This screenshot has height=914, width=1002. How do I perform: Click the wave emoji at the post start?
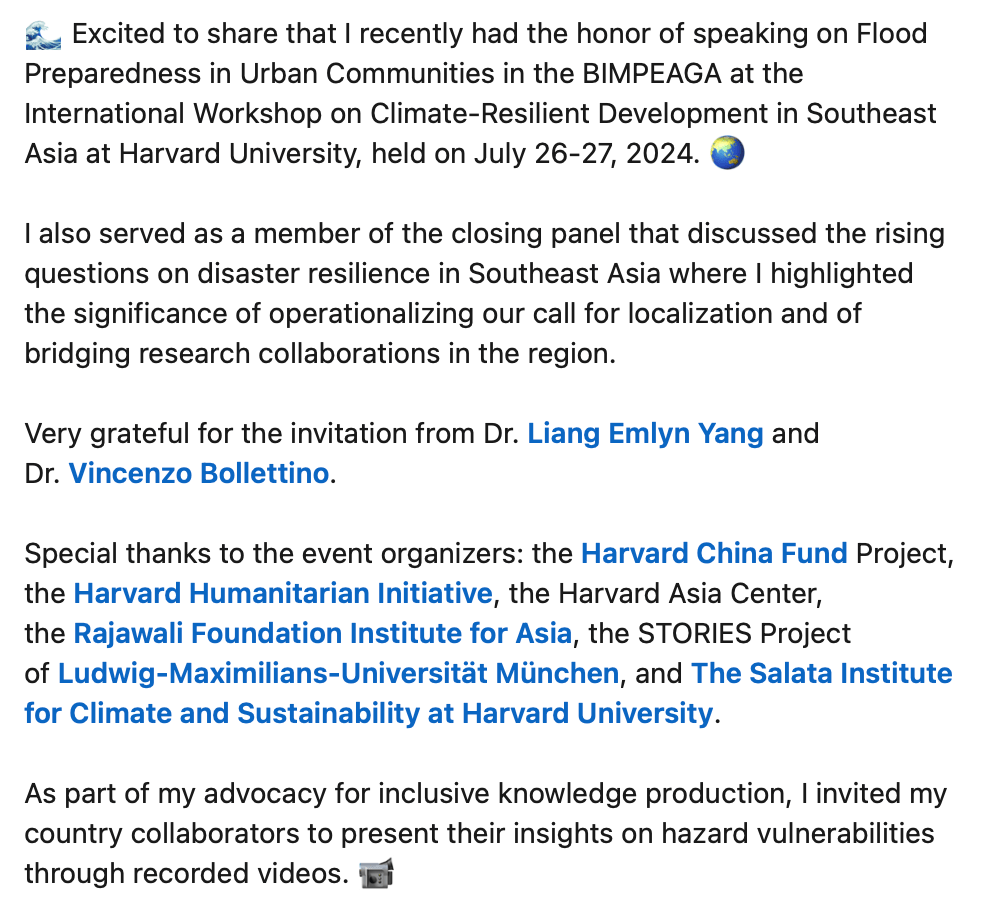[x=42, y=35]
